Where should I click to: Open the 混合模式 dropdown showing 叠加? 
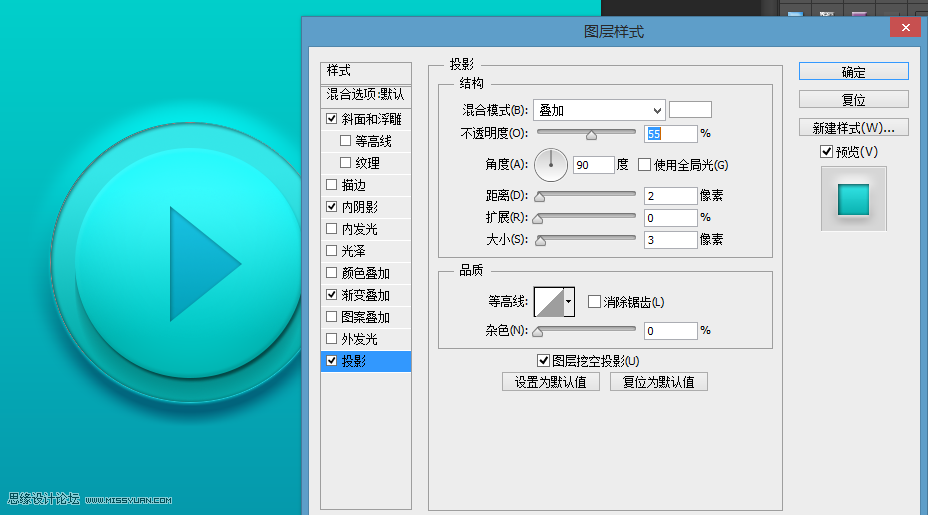coord(599,110)
